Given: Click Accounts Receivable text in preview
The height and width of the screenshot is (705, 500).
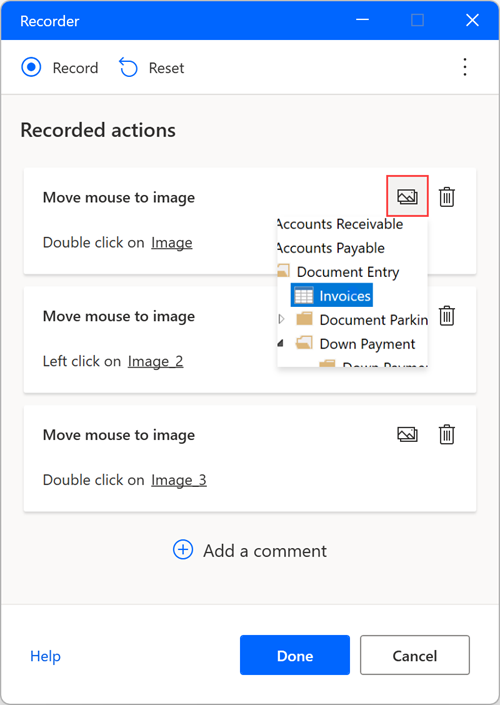Looking at the screenshot, I should point(340,224).
